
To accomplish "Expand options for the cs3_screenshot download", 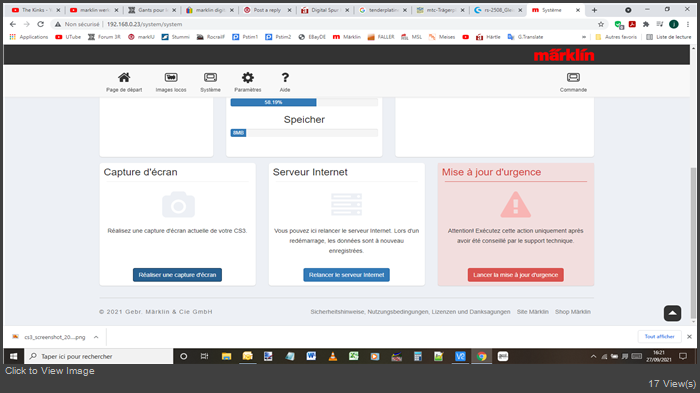I will coord(96,337).
